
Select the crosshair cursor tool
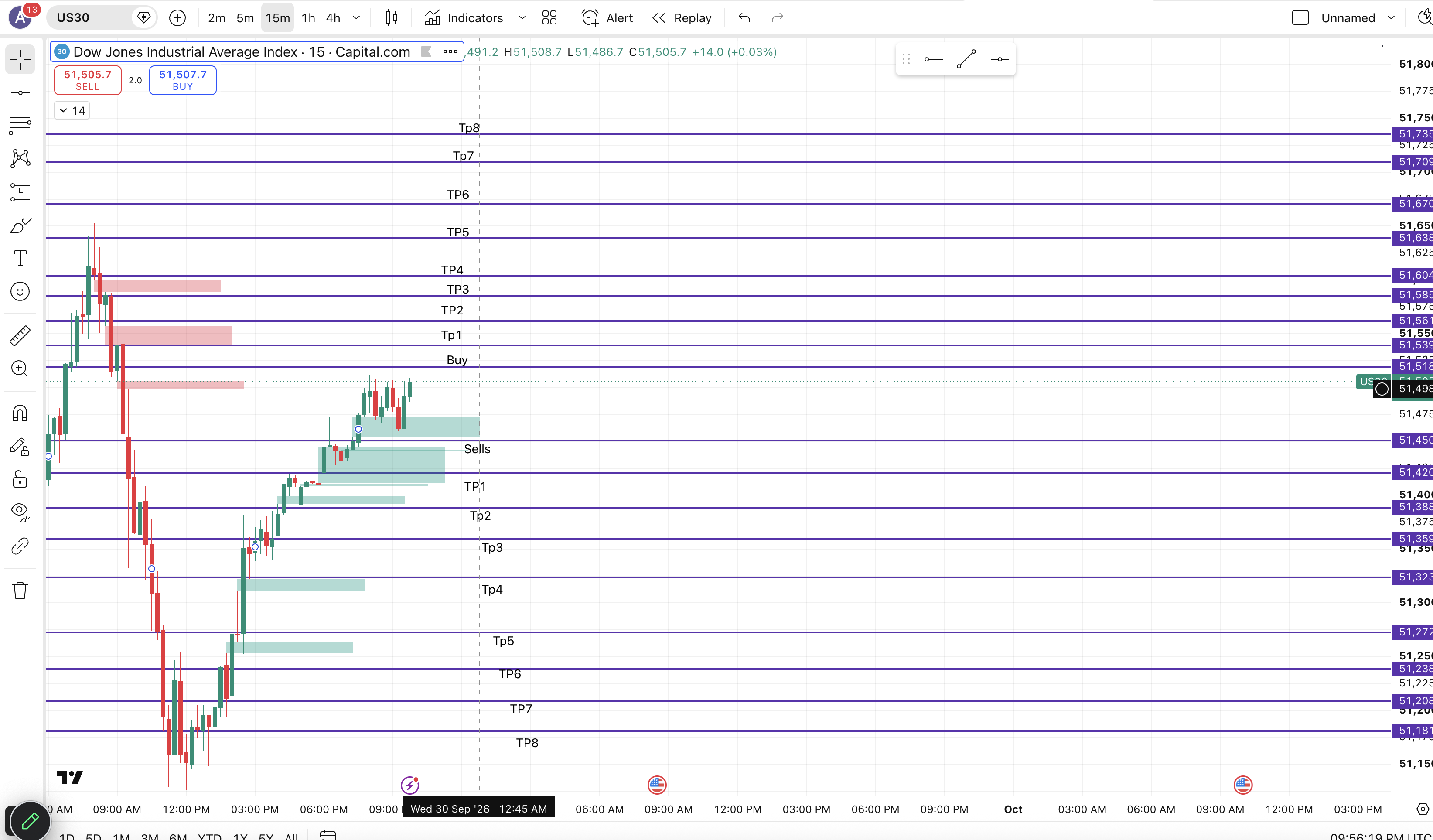click(20, 60)
